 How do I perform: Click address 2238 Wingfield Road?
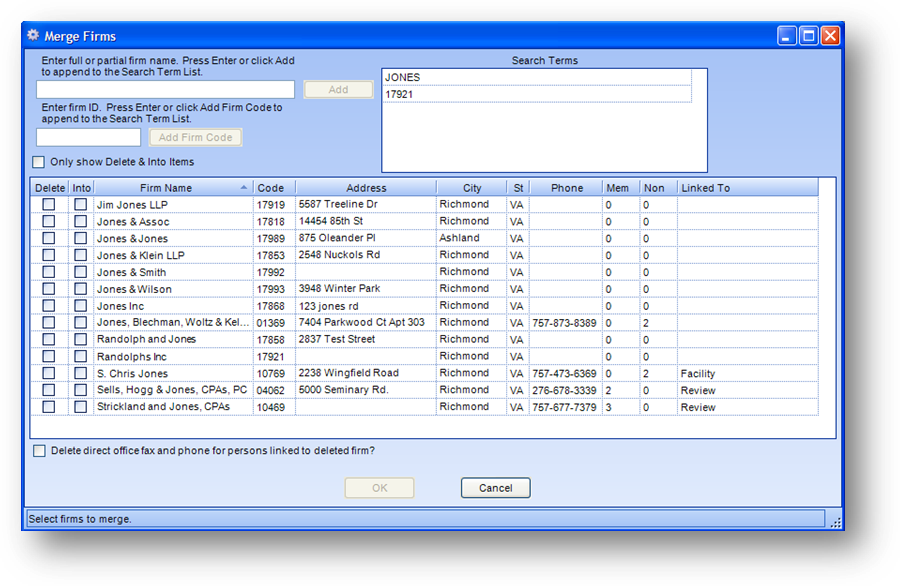click(348, 373)
